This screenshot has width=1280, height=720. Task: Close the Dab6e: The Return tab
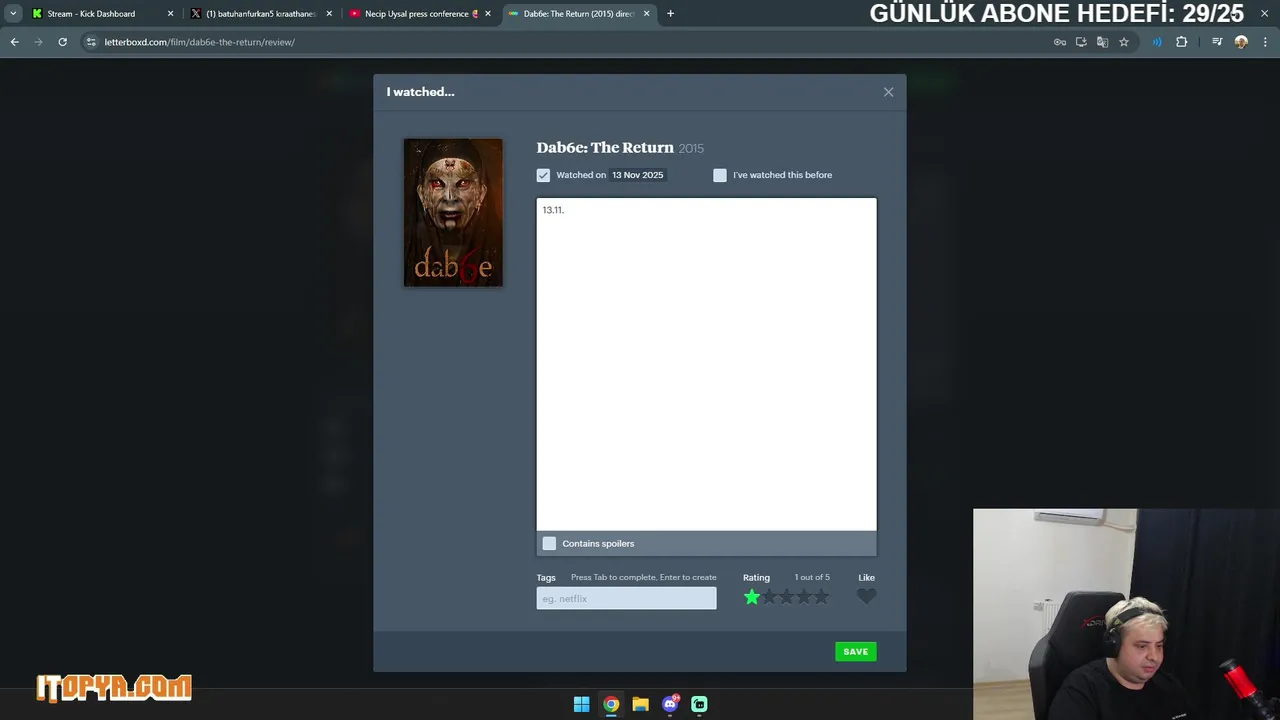646,14
